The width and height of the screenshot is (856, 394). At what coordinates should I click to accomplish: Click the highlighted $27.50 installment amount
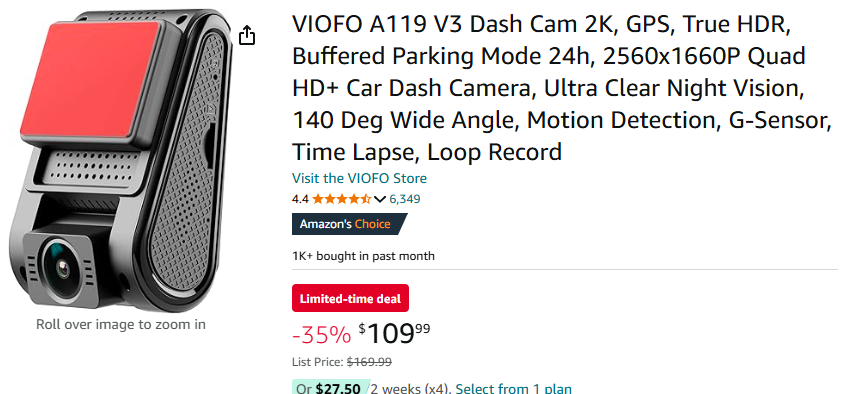tap(338, 389)
